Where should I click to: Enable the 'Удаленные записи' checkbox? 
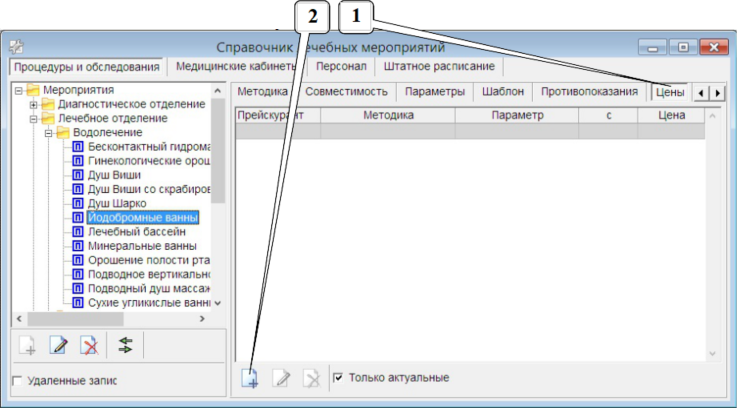click(x=16, y=381)
